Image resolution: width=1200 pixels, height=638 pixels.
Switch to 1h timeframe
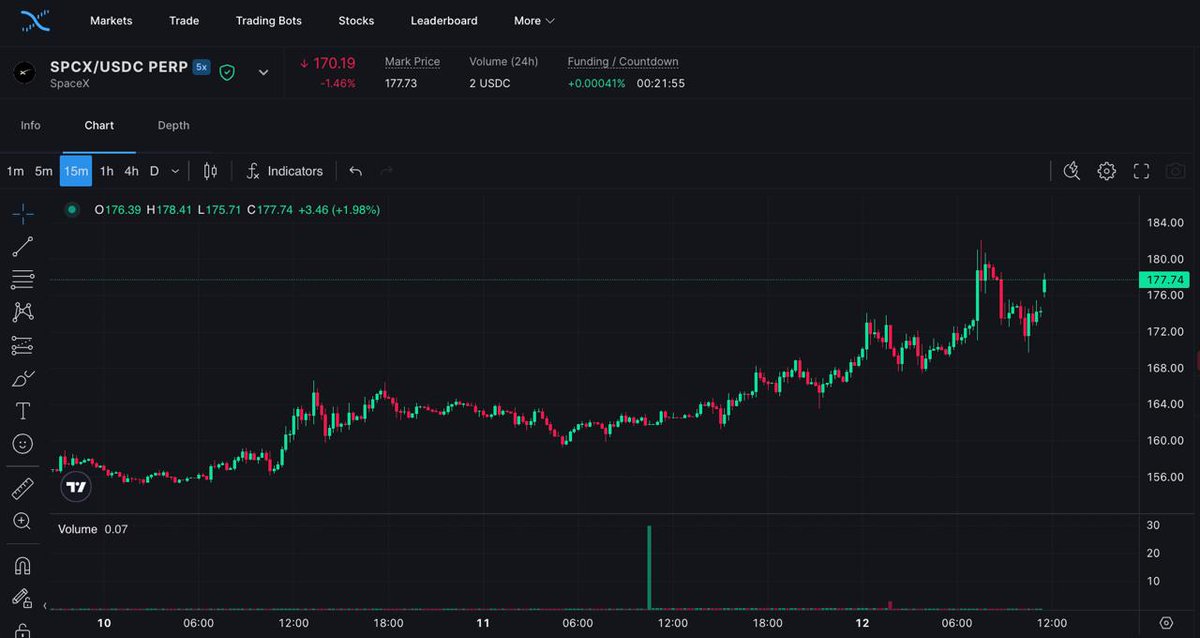click(x=106, y=171)
